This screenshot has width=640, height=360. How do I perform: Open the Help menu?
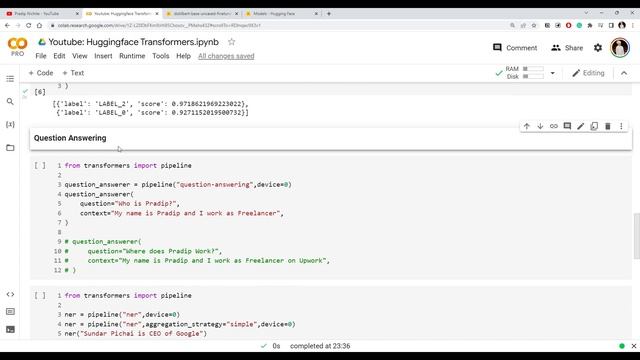pyautogui.click(x=183, y=56)
